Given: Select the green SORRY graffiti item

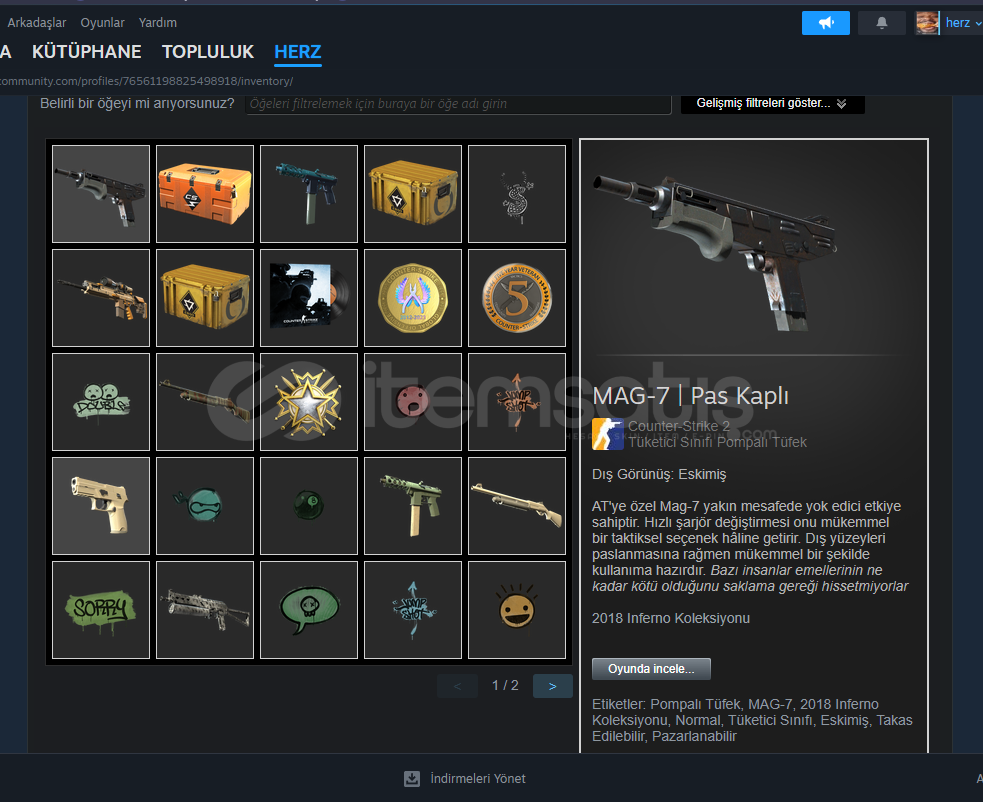Looking at the screenshot, I should (101, 609).
